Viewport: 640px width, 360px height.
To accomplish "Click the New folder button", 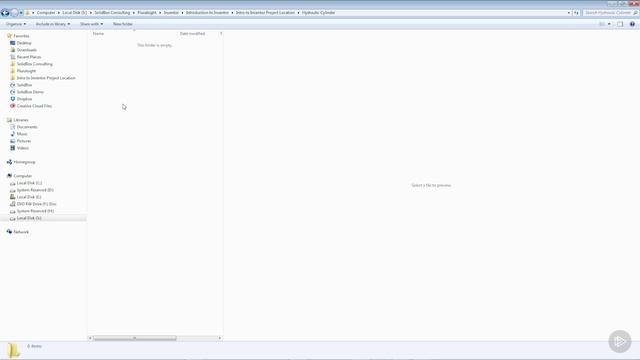I will 123,24.
